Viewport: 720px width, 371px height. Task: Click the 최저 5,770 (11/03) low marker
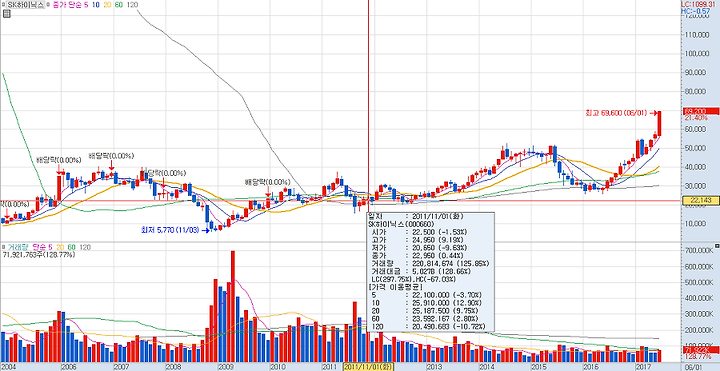coord(175,230)
